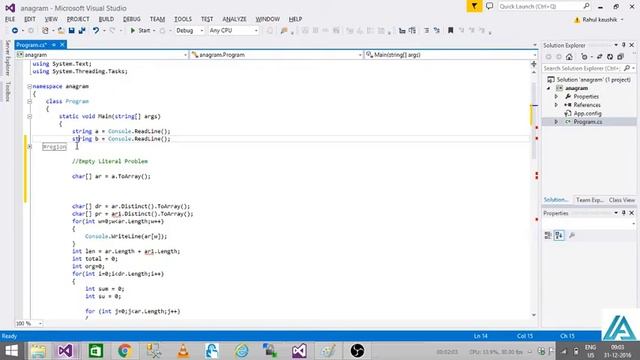Toggle the pin on the Program.cs tab
The image size is (640, 360).
[x=53, y=45]
